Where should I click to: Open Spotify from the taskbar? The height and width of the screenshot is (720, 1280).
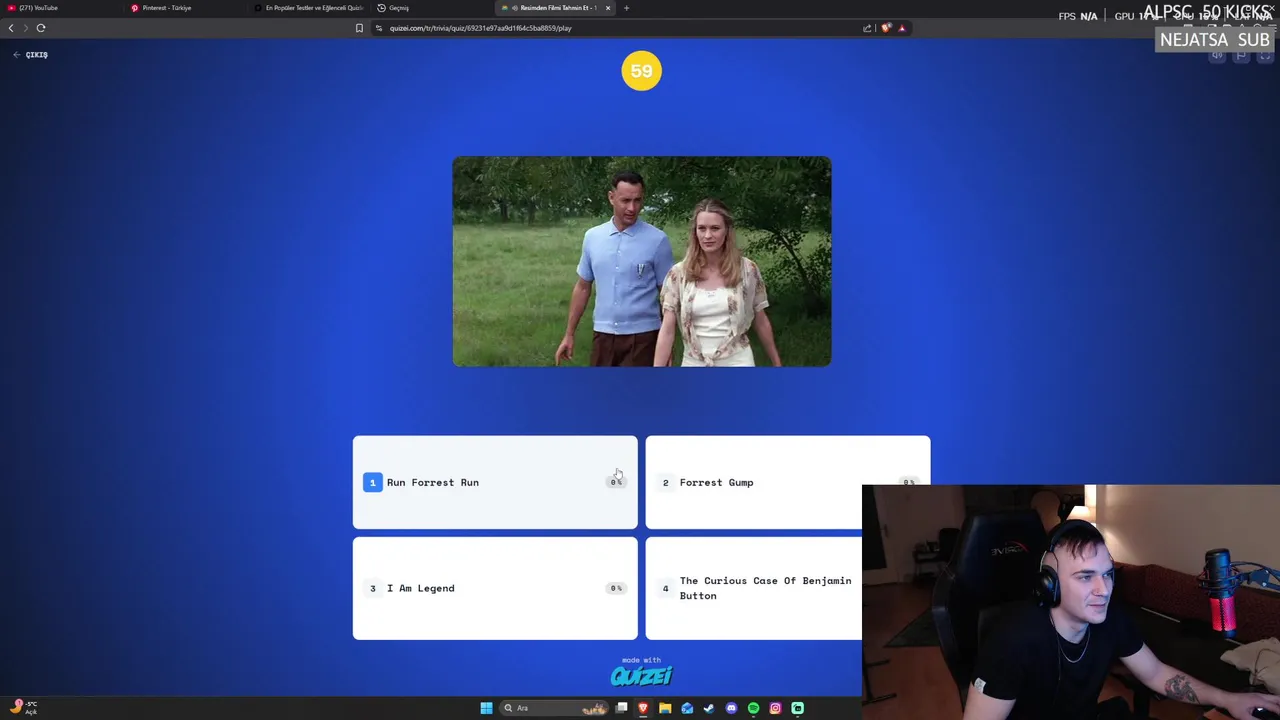click(753, 708)
